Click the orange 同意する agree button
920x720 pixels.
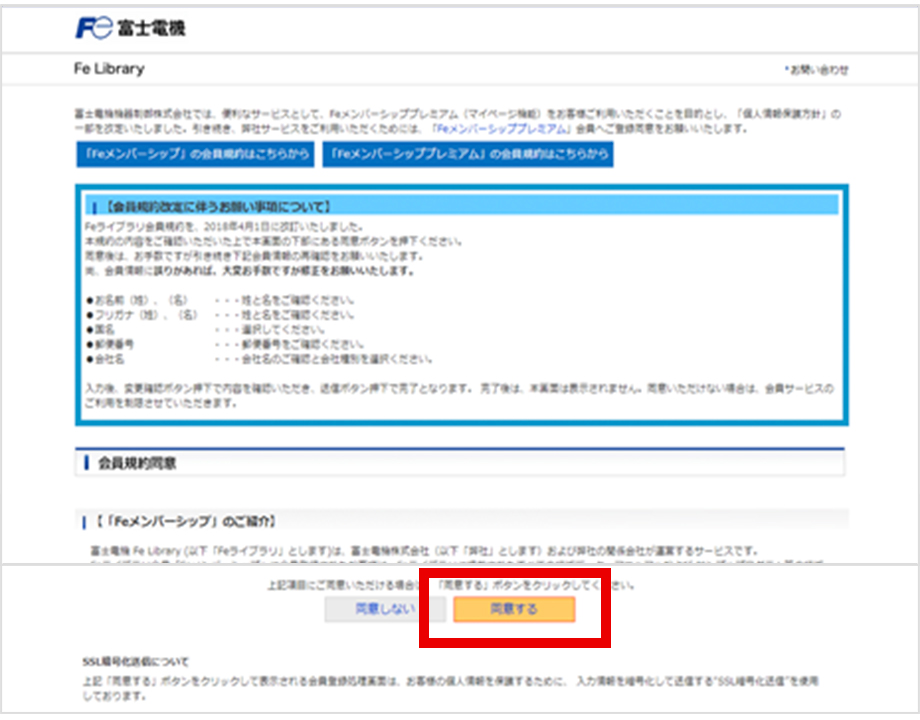point(514,609)
